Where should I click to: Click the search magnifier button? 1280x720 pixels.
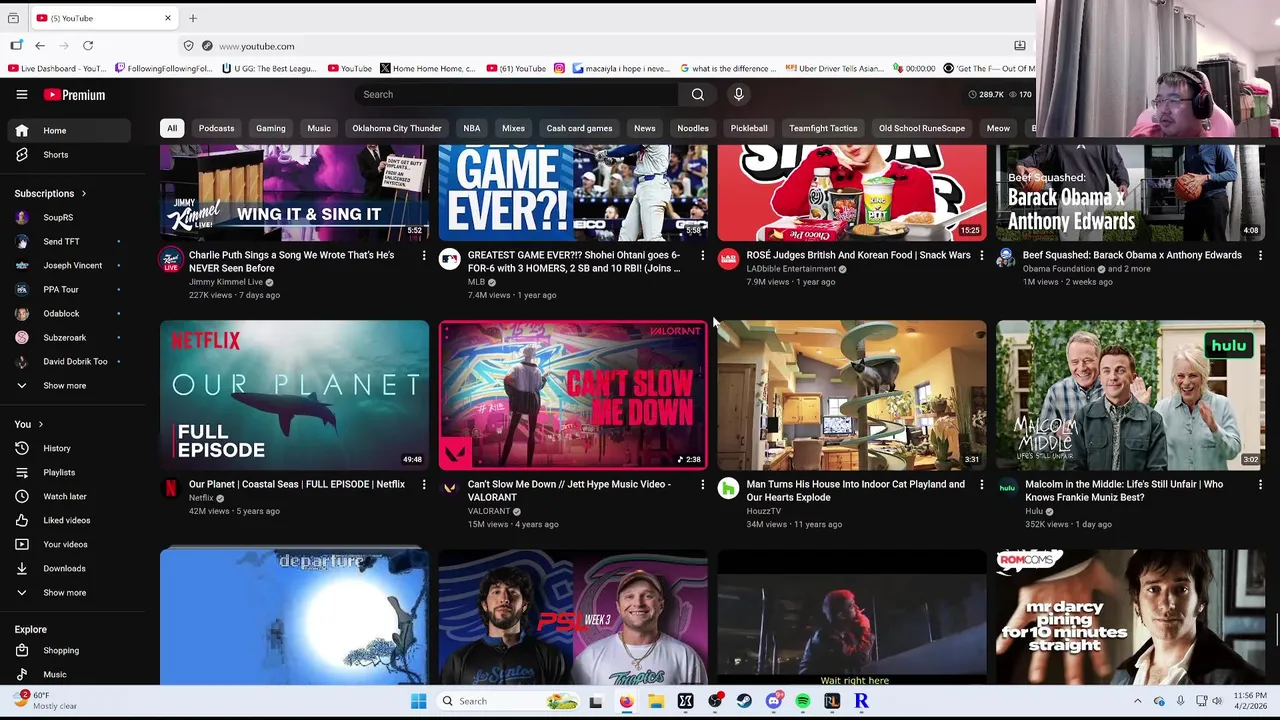point(697,94)
